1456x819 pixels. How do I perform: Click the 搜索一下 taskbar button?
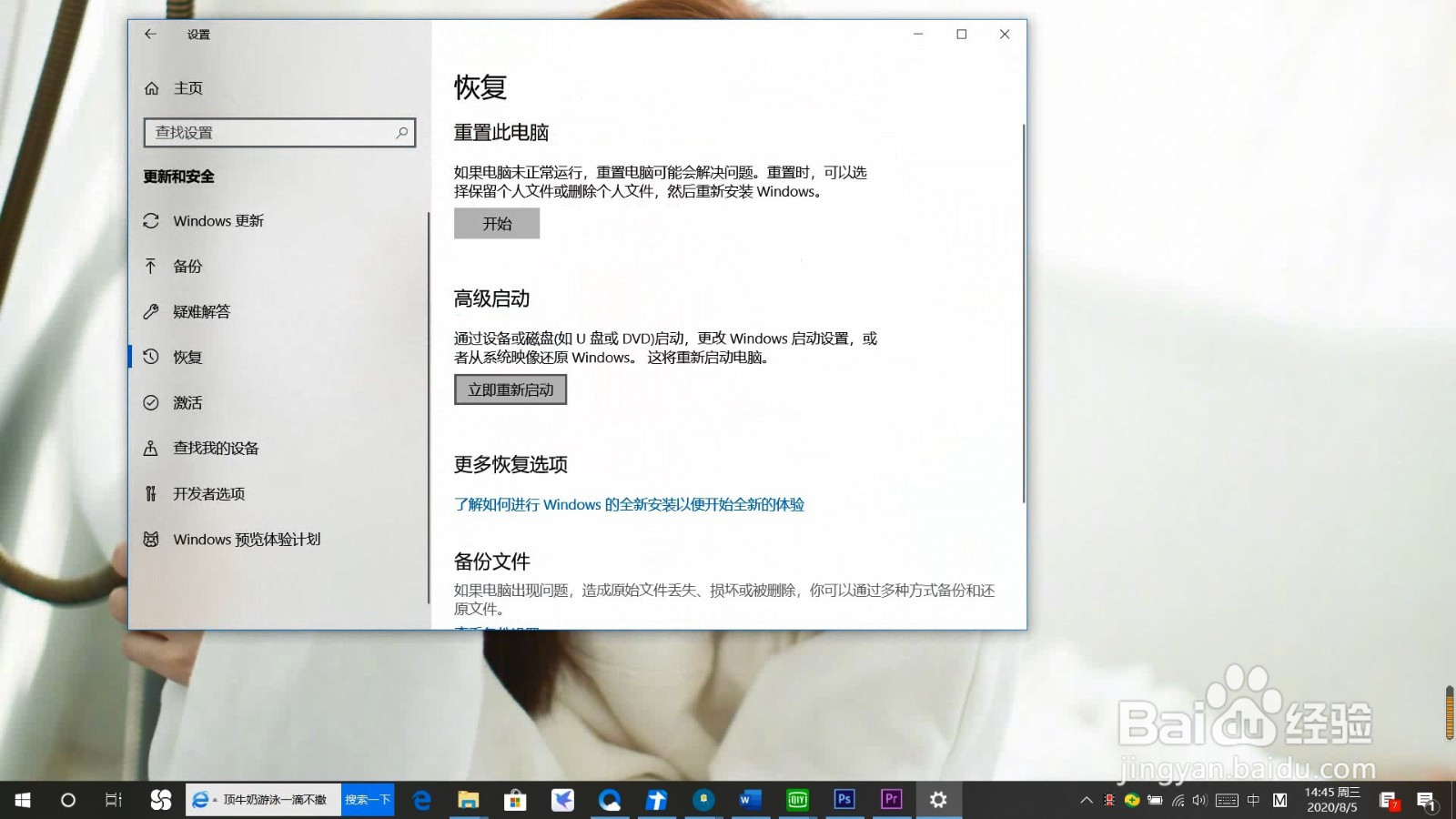click(368, 800)
